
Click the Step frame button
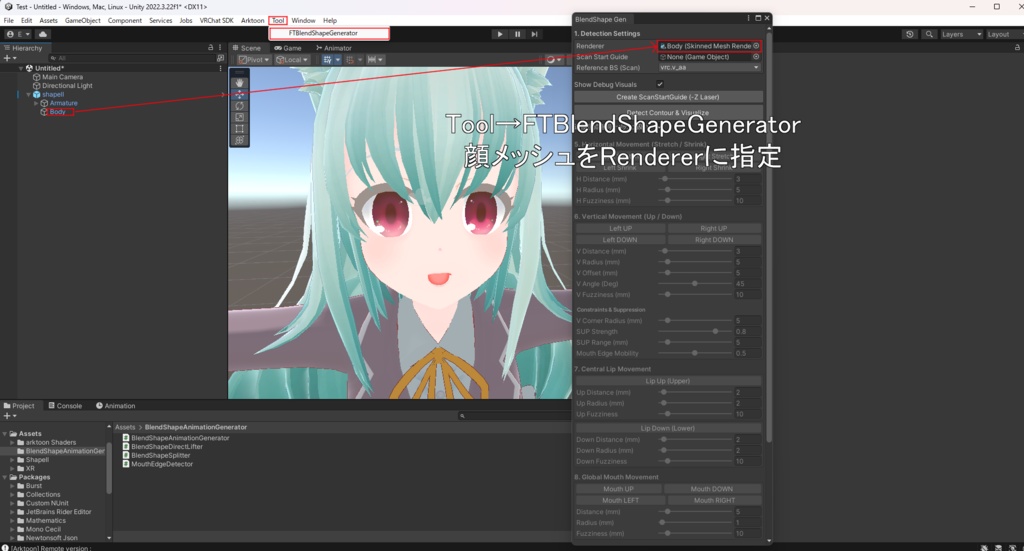(x=534, y=34)
